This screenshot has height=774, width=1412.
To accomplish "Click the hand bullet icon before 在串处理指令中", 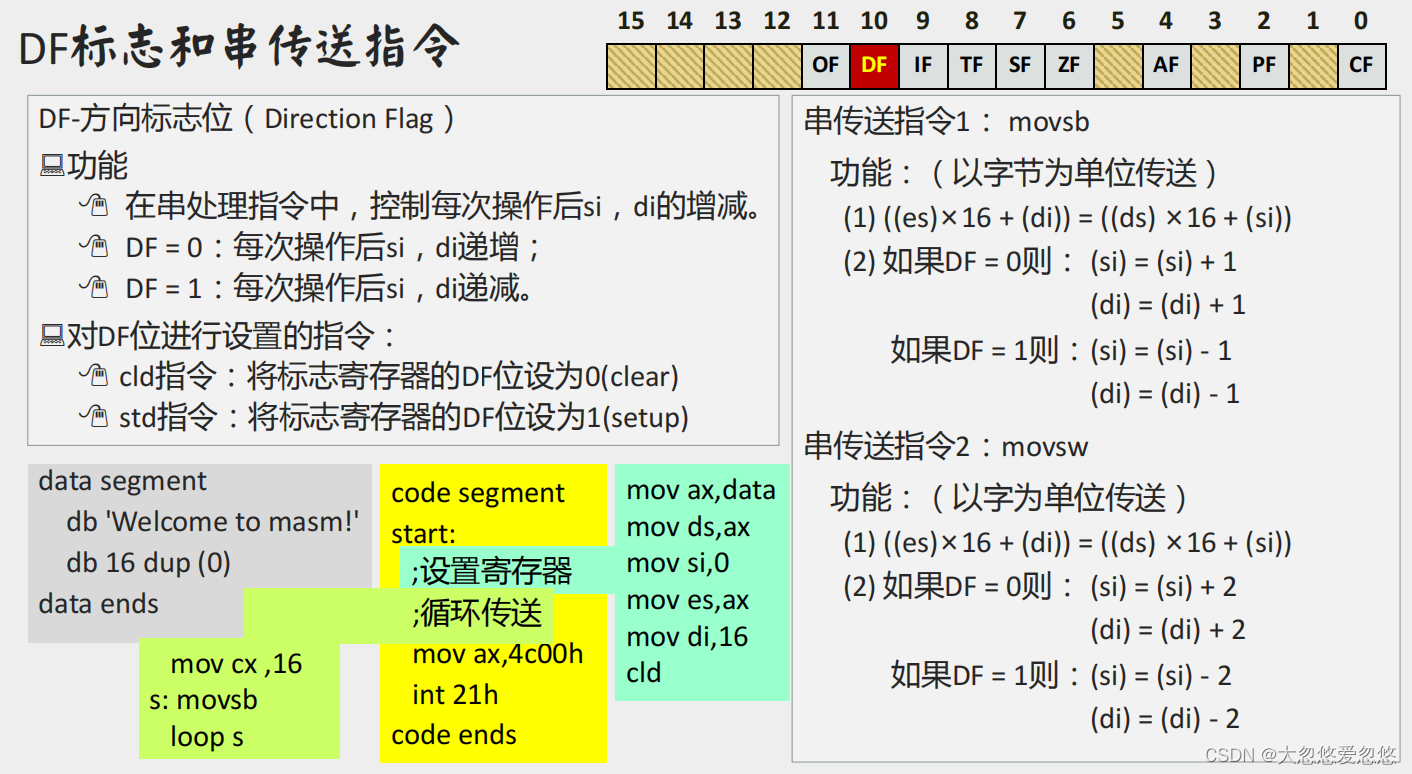I will point(93,207).
